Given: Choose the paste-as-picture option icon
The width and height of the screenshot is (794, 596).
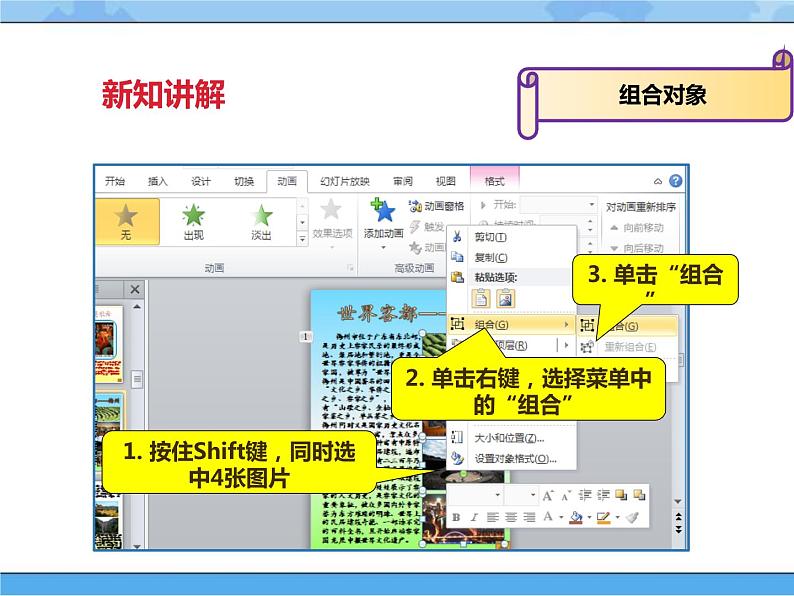Looking at the screenshot, I should pos(505,298).
